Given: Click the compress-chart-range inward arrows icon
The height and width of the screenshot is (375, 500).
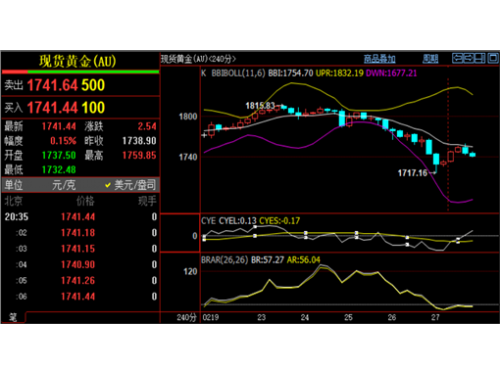Looking at the screenshot, I should click(469, 58).
